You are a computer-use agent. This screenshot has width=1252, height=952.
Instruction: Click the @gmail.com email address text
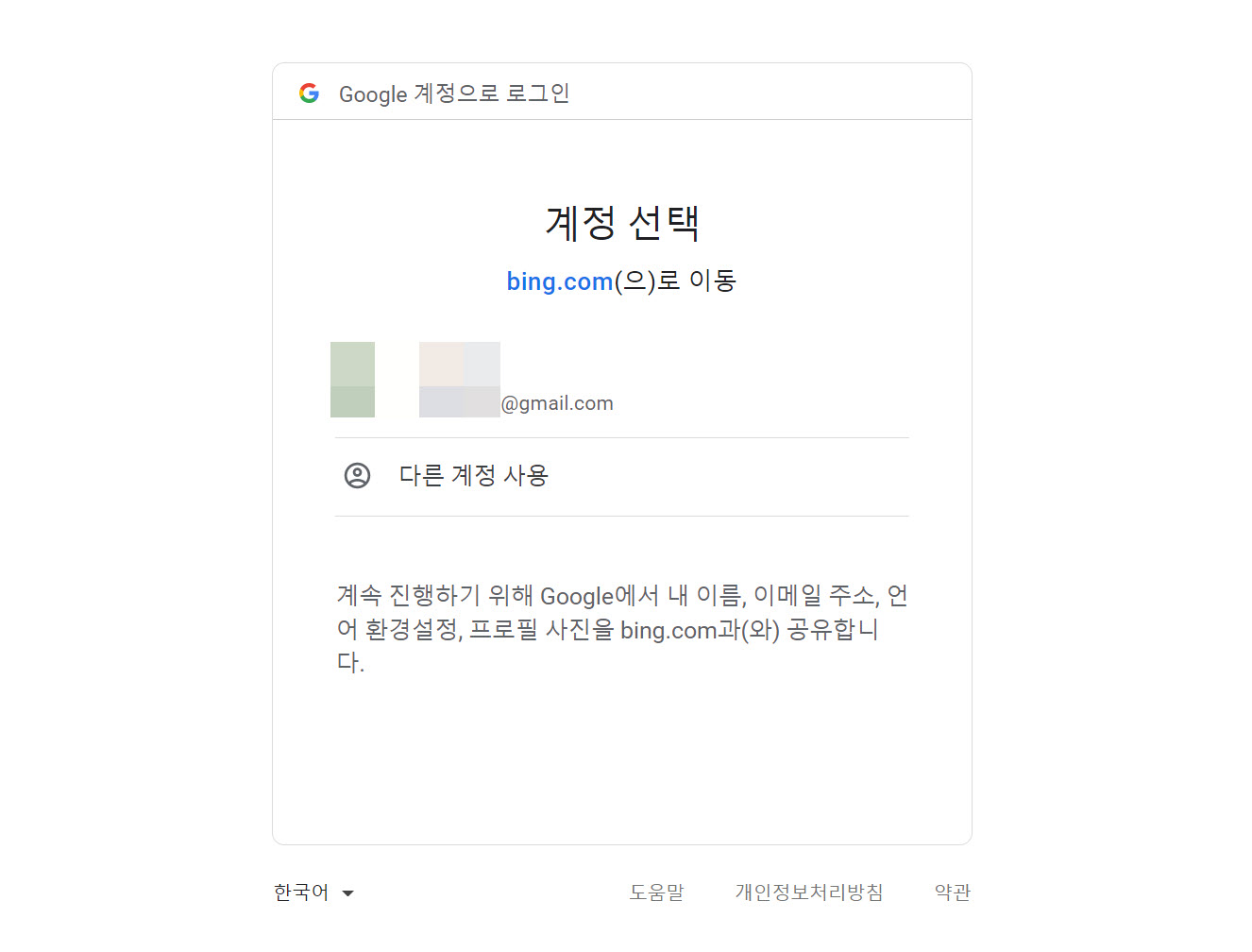pos(558,402)
